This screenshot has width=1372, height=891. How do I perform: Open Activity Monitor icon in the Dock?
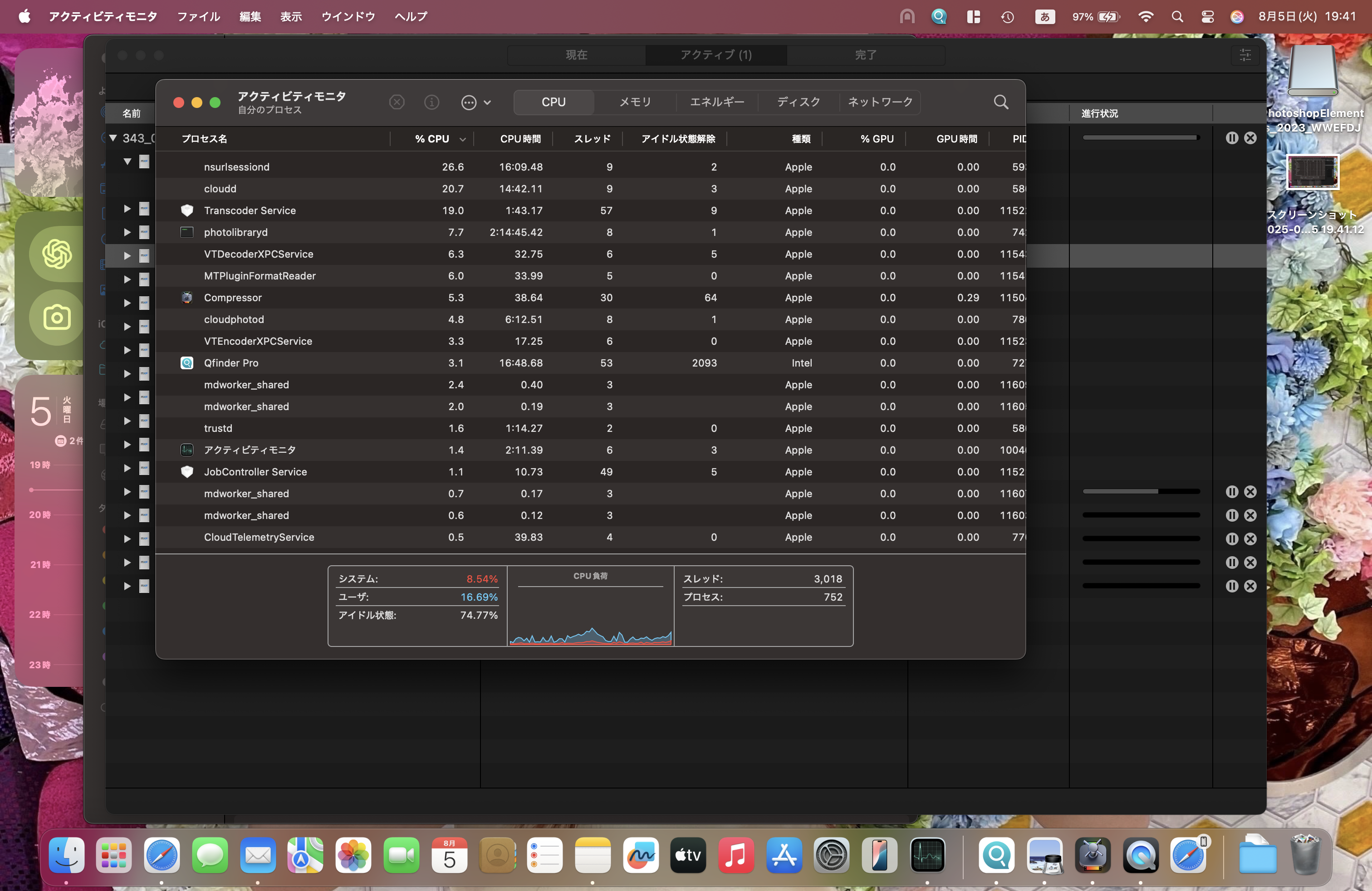pos(927,855)
